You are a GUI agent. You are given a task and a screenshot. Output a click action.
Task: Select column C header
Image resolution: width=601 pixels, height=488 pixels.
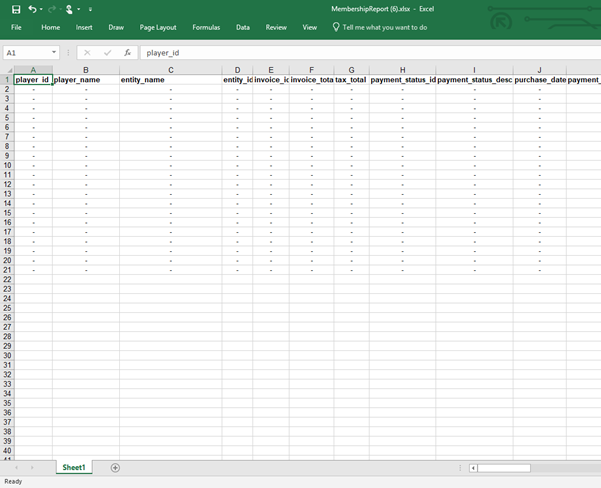click(171, 70)
